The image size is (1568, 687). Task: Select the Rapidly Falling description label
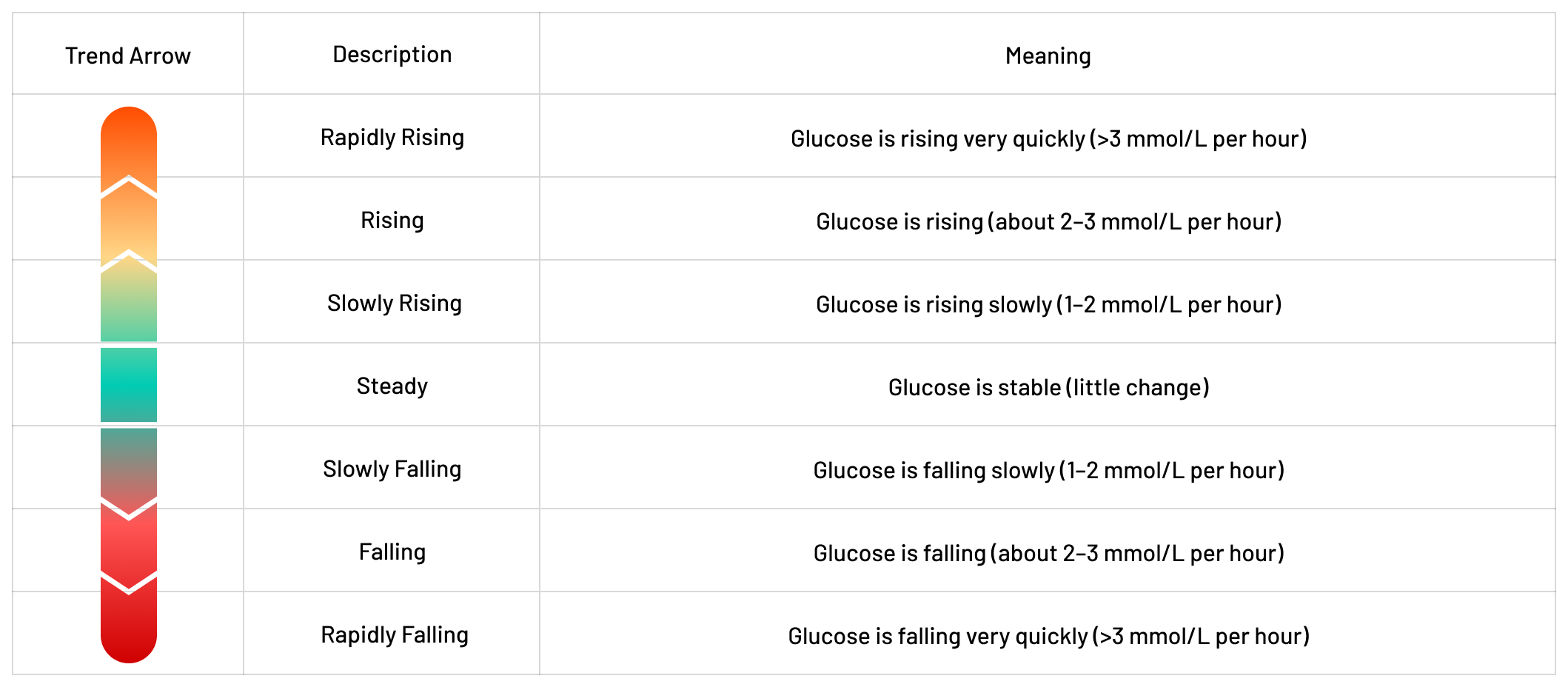(394, 635)
